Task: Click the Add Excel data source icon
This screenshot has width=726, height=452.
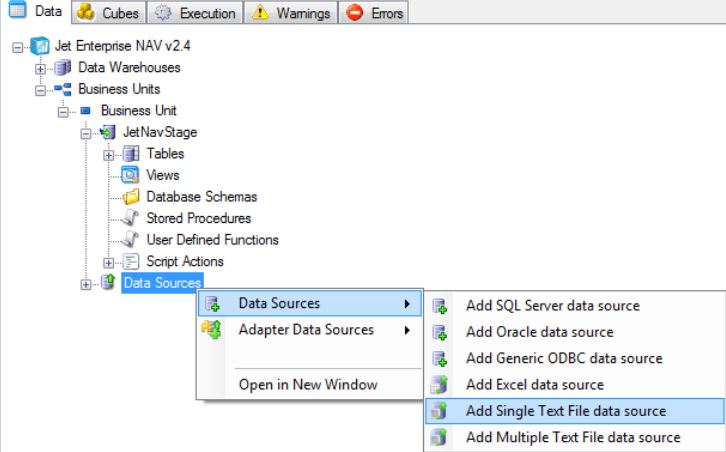Action: pyautogui.click(x=438, y=384)
